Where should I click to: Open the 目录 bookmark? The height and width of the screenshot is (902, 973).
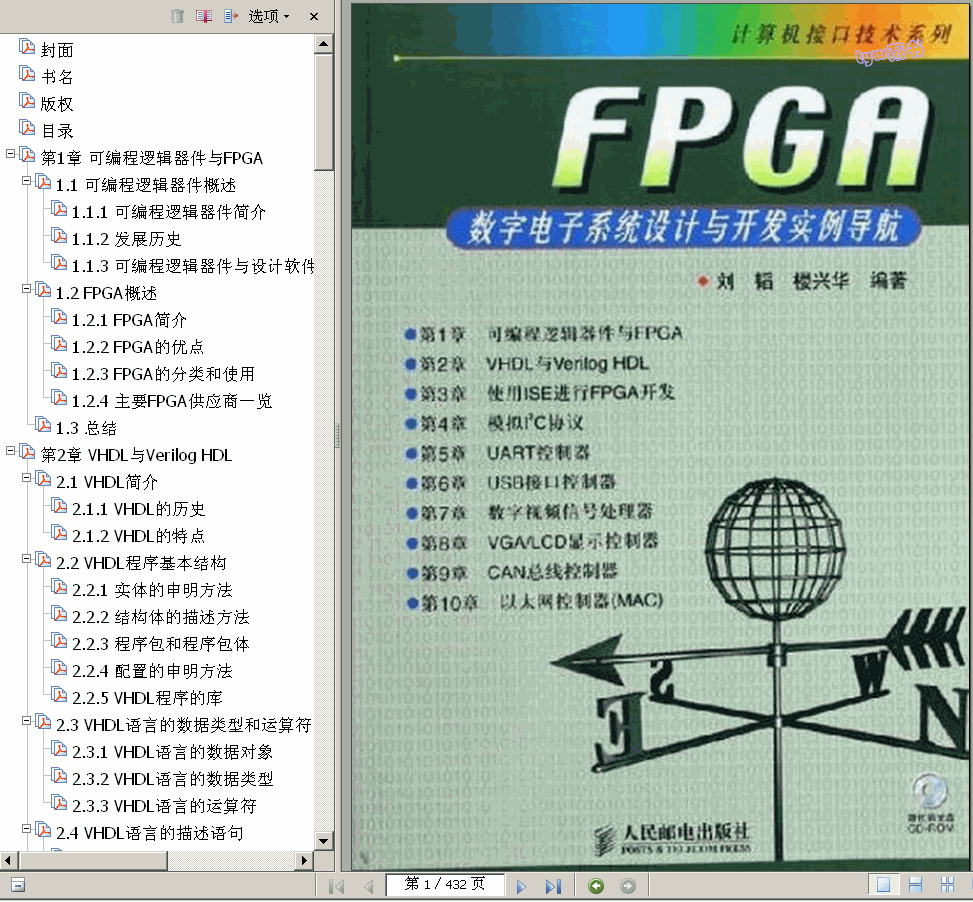57,131
